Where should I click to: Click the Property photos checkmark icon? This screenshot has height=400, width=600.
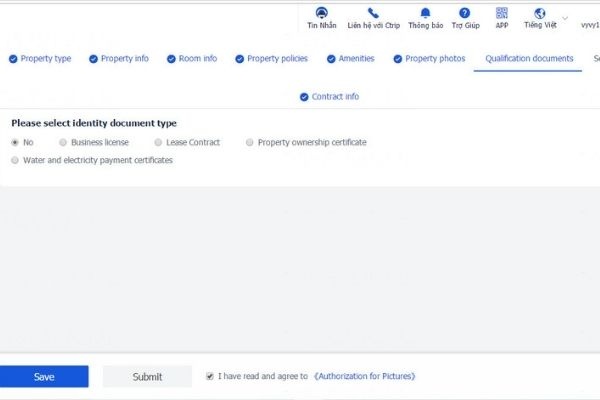click(x=398, y=59)
